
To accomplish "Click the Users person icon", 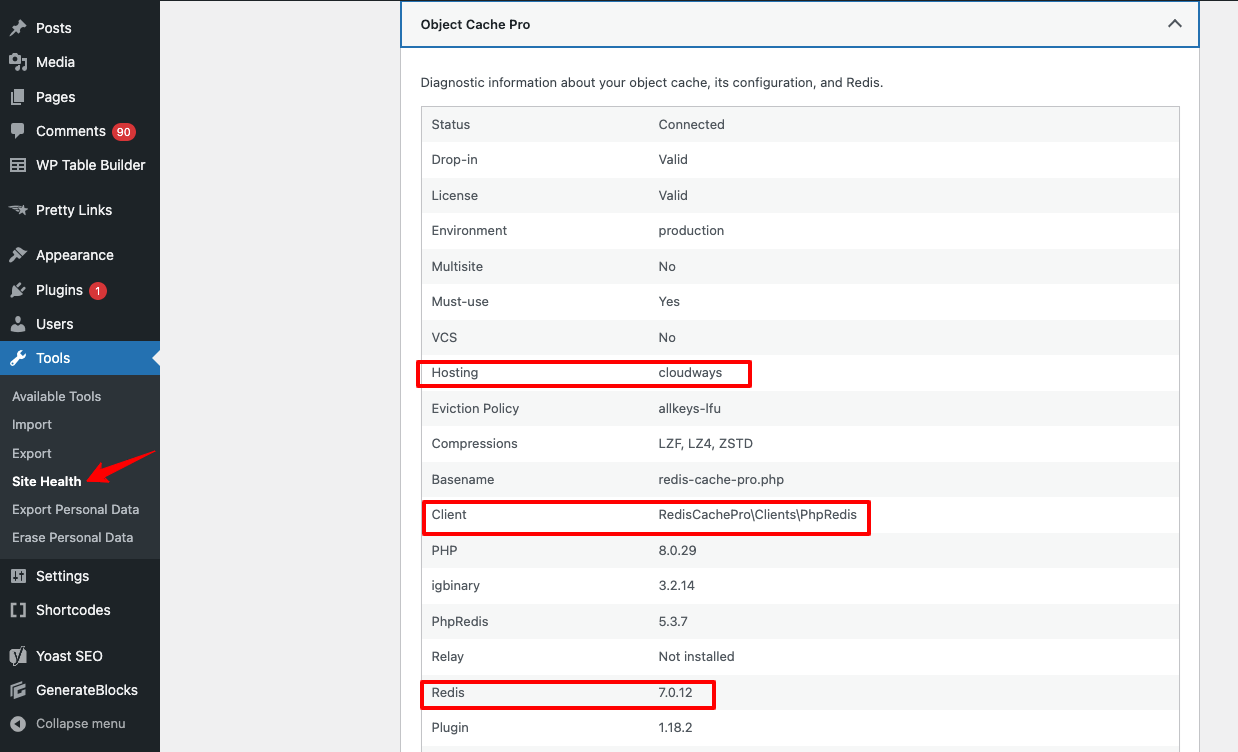I will tap(18, 324).
